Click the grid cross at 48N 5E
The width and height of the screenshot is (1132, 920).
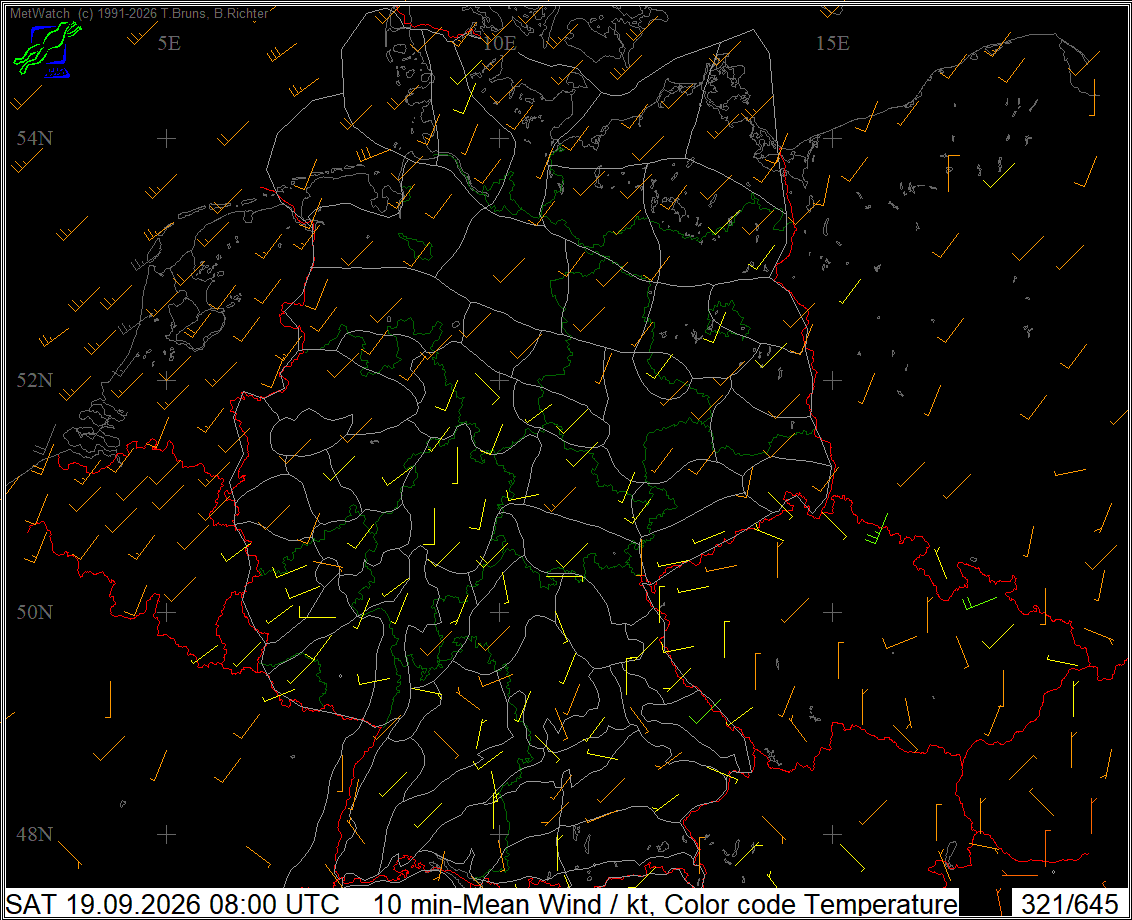pyautogui.click(x=167, y=835)
